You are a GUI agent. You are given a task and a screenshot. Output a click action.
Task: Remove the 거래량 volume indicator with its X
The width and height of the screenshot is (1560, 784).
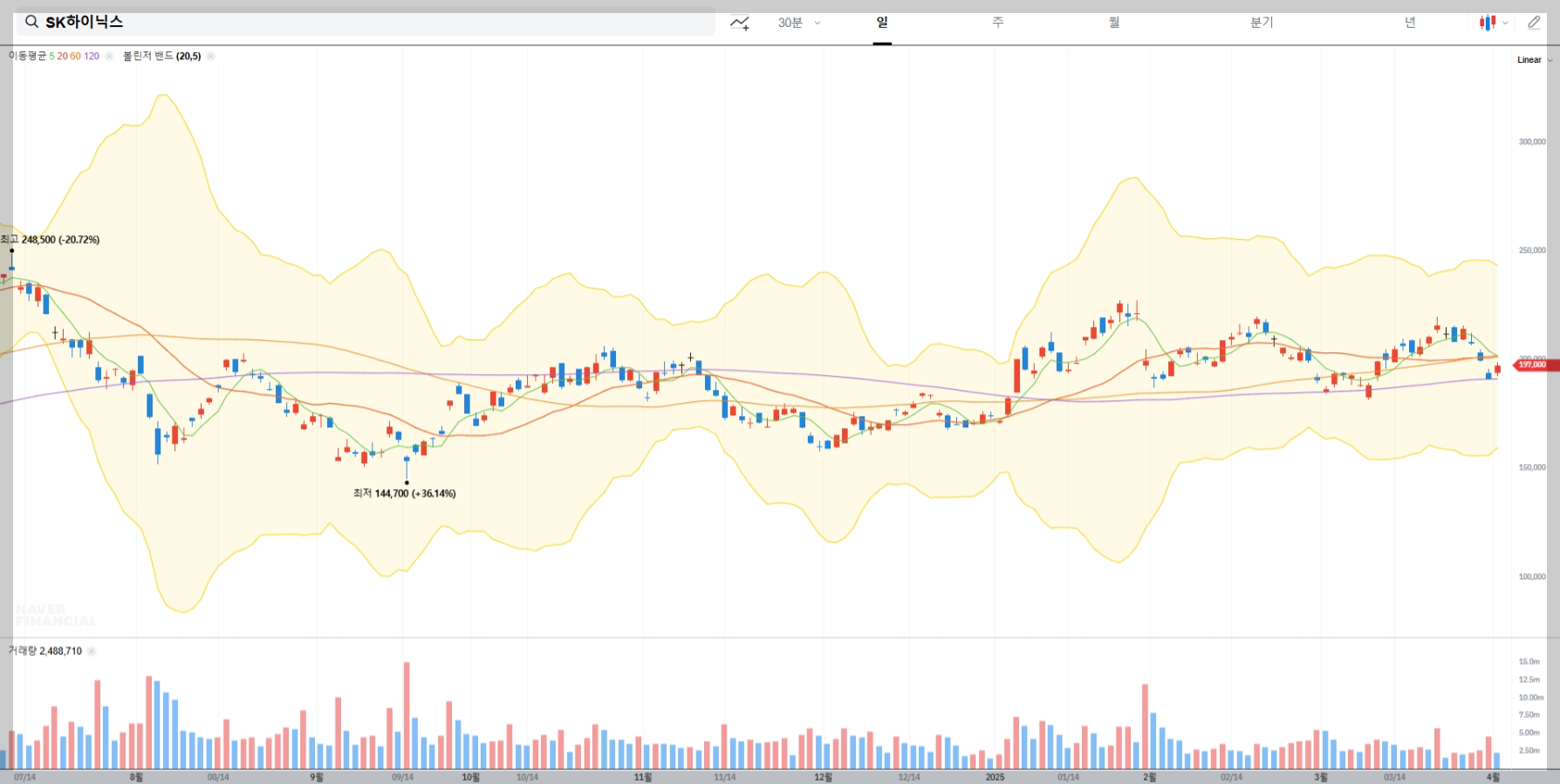coord(92,651)
